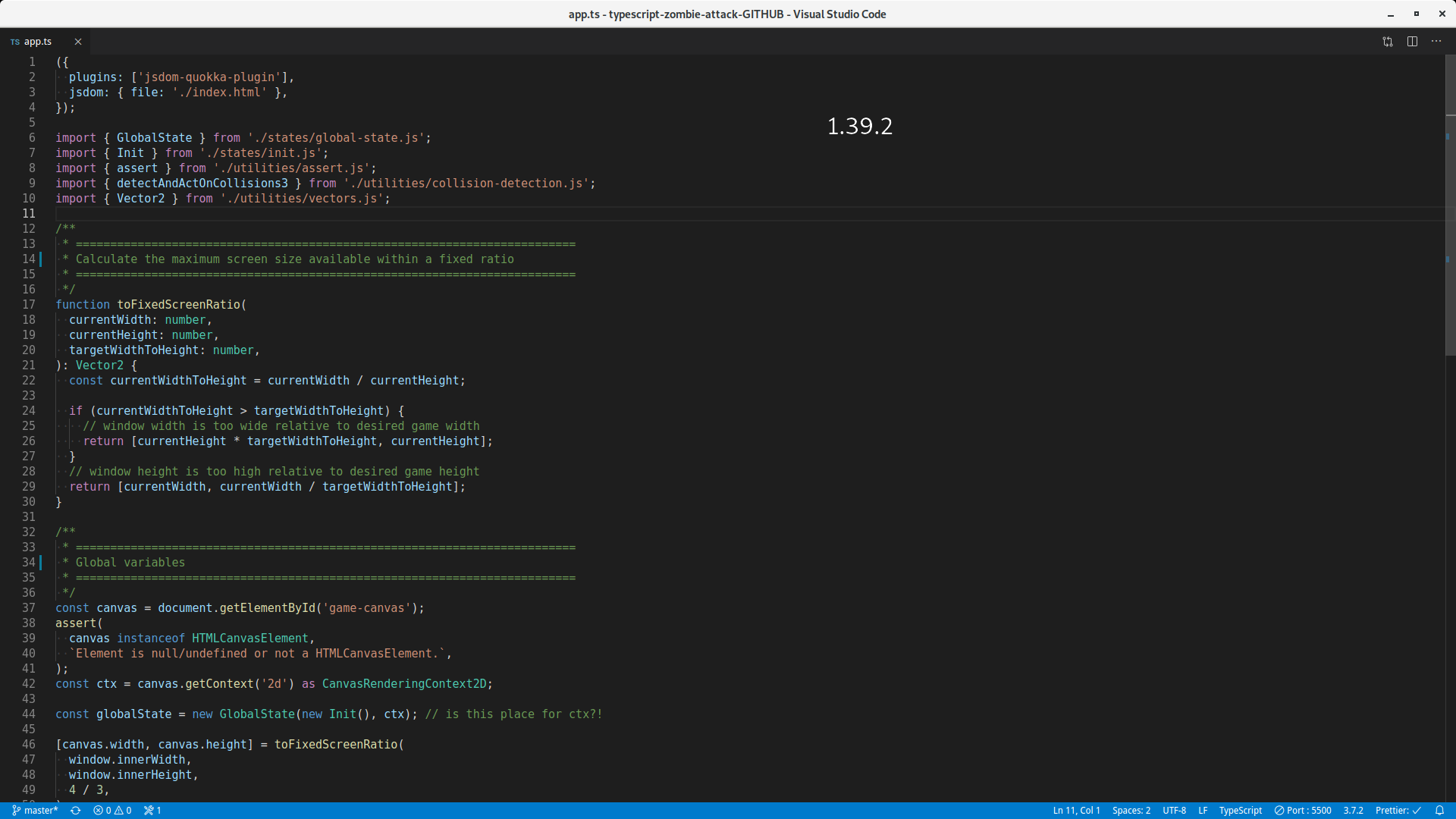The height and width of the screenshot is (819, 1456).
Task: Click './utilities/collision-detection.js' import path
Action: [466, 184]
